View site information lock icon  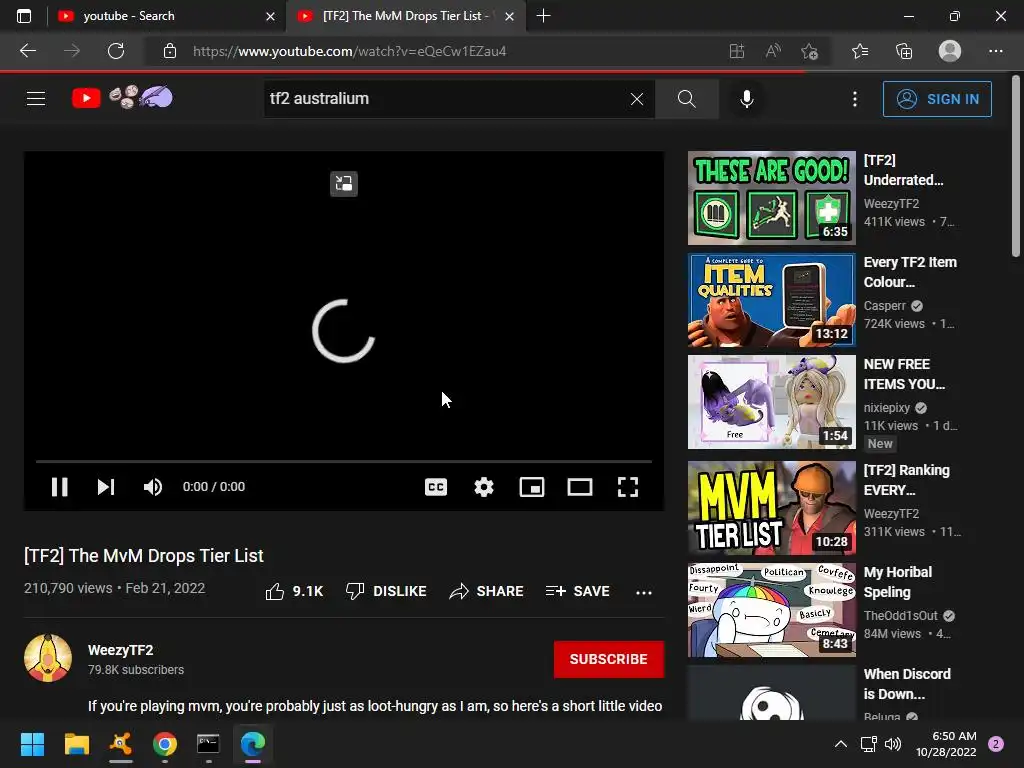click(x=170, y=51)
